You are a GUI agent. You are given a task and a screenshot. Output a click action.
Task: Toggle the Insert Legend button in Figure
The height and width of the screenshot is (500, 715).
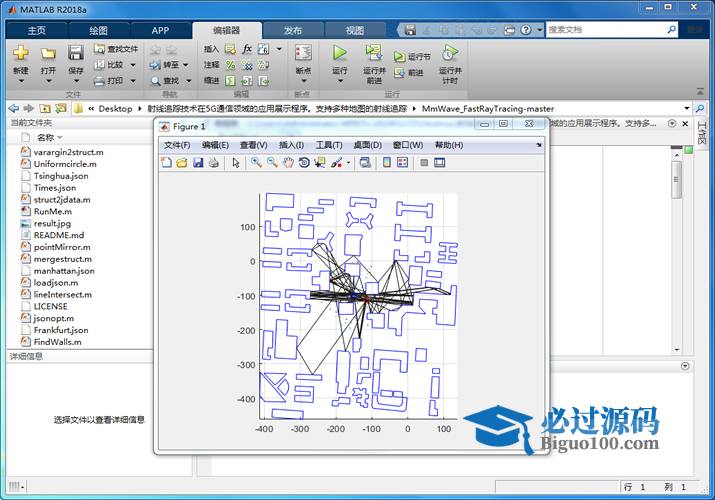coord(402,163)
